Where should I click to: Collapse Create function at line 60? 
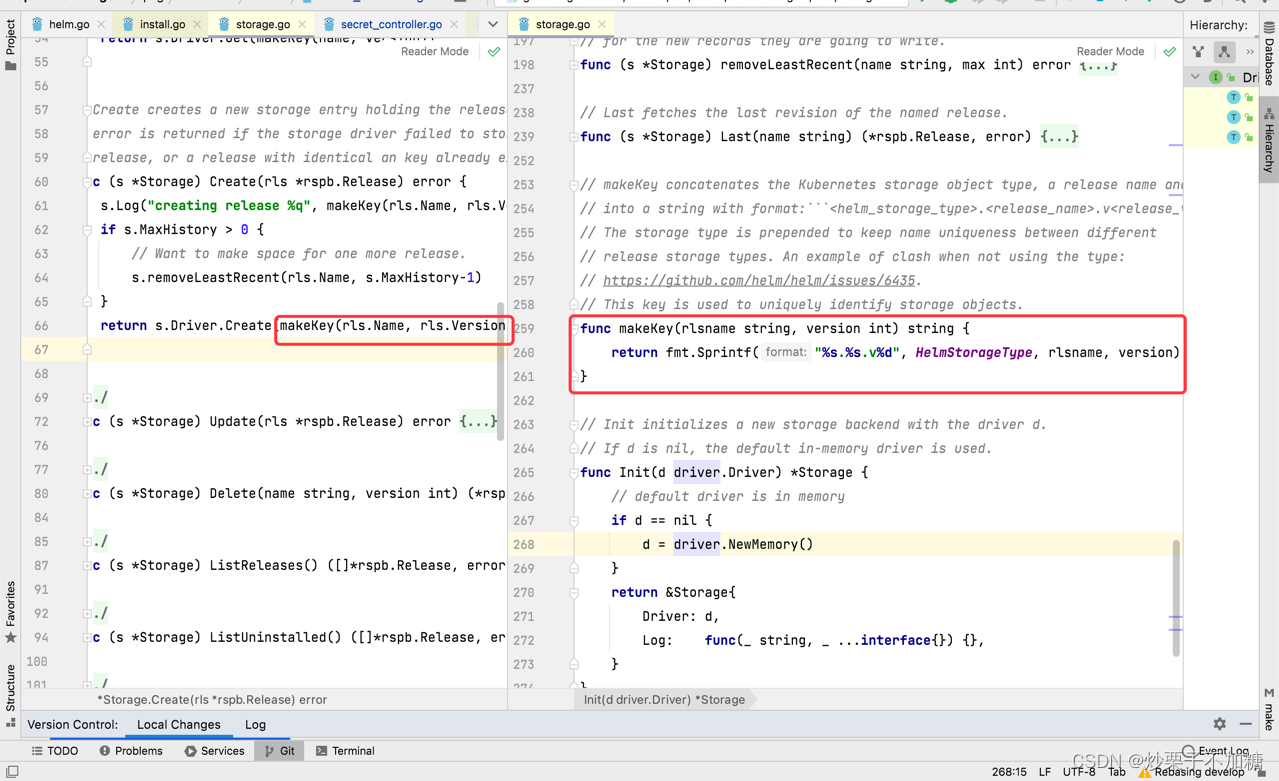point(87,182)
